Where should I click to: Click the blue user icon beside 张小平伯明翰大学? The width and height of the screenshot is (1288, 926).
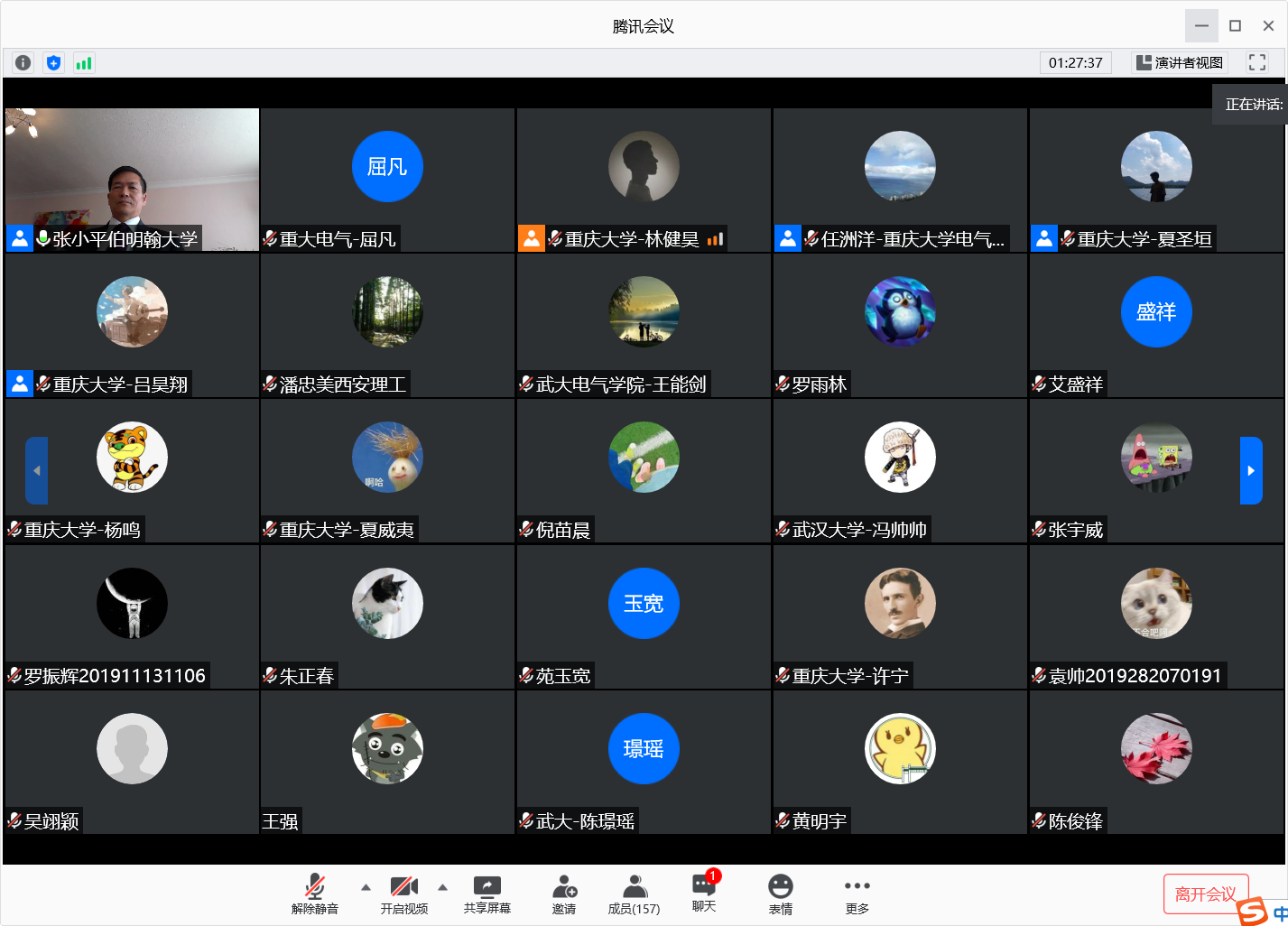tap(20, 238)
